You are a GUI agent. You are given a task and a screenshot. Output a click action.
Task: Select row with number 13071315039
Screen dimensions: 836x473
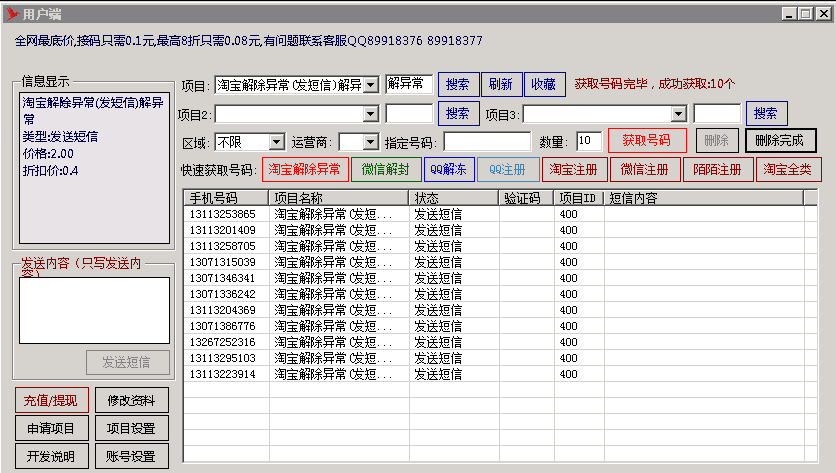(x=500, y=262)
